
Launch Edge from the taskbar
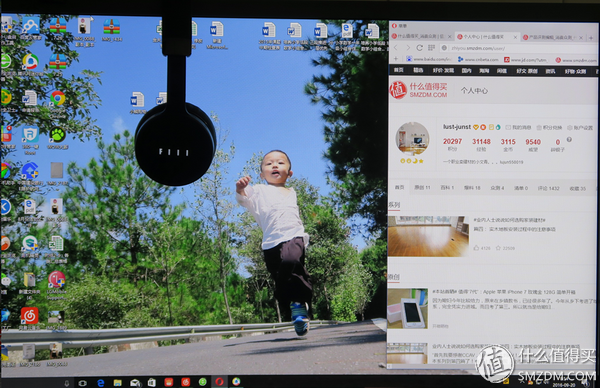101,382
